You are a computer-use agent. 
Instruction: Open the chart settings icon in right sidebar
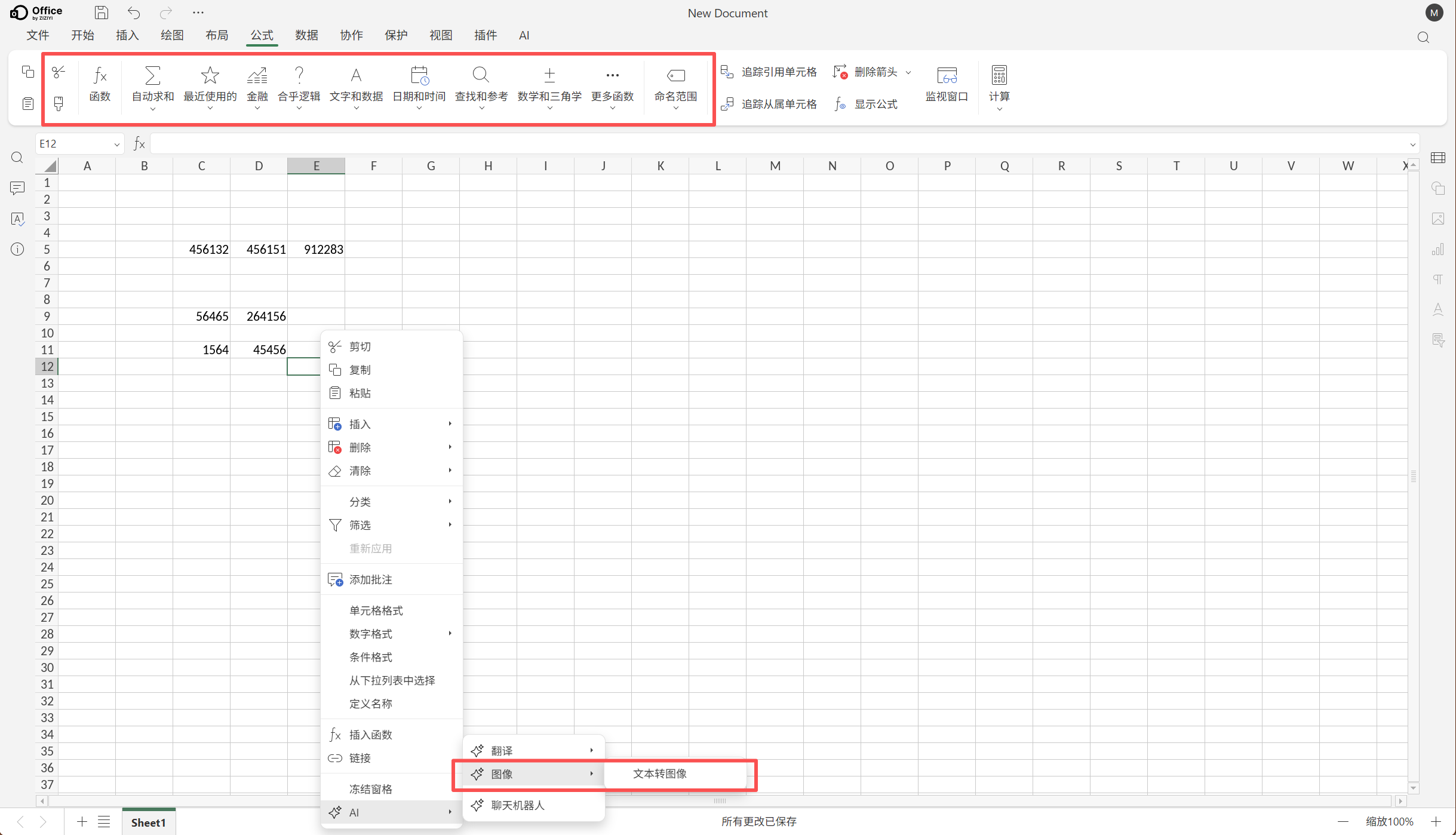[1438, 249]
